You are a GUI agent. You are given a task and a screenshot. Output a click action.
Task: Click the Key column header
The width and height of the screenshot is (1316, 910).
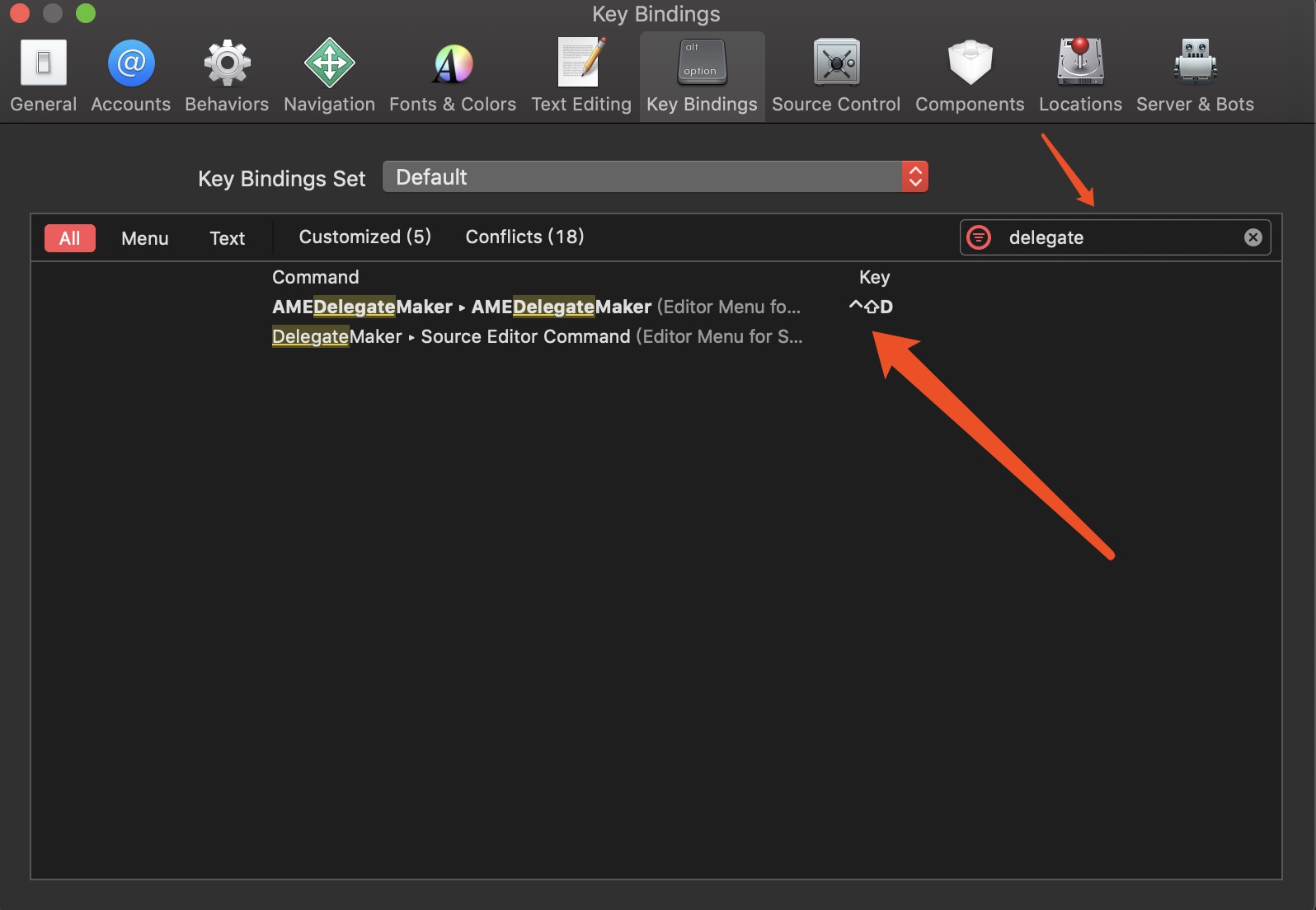(x=874, y=277)
